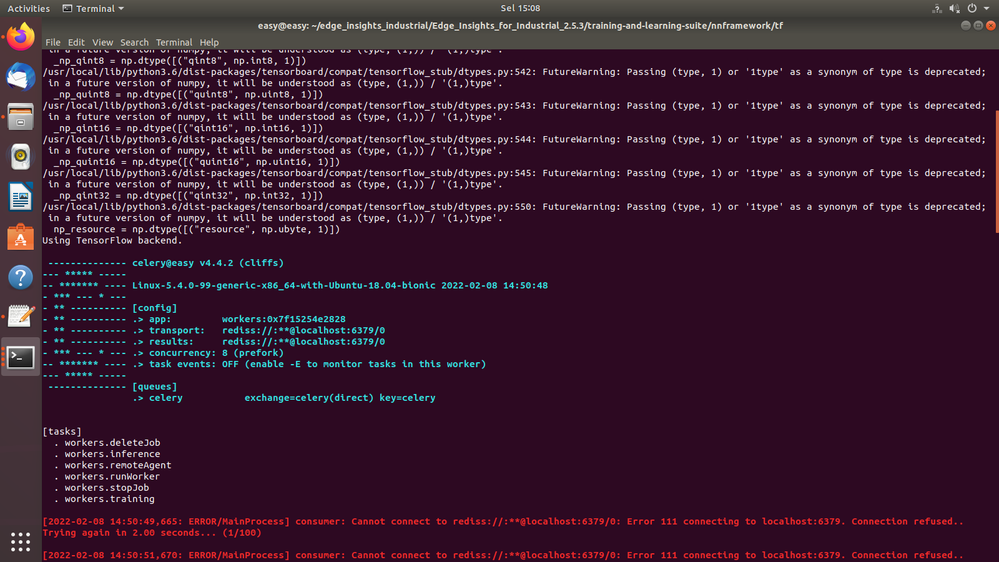Click the Activities button
This screenshot has height=562, width=999.
[28, 8]
